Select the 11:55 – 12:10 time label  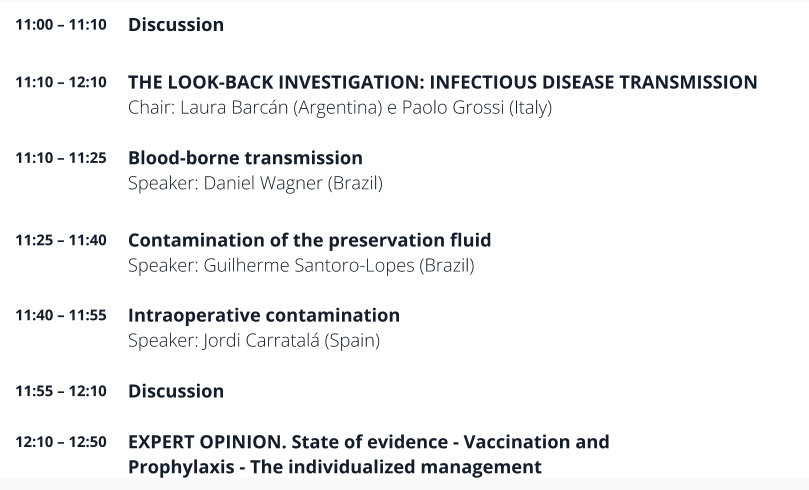point(60,391)
